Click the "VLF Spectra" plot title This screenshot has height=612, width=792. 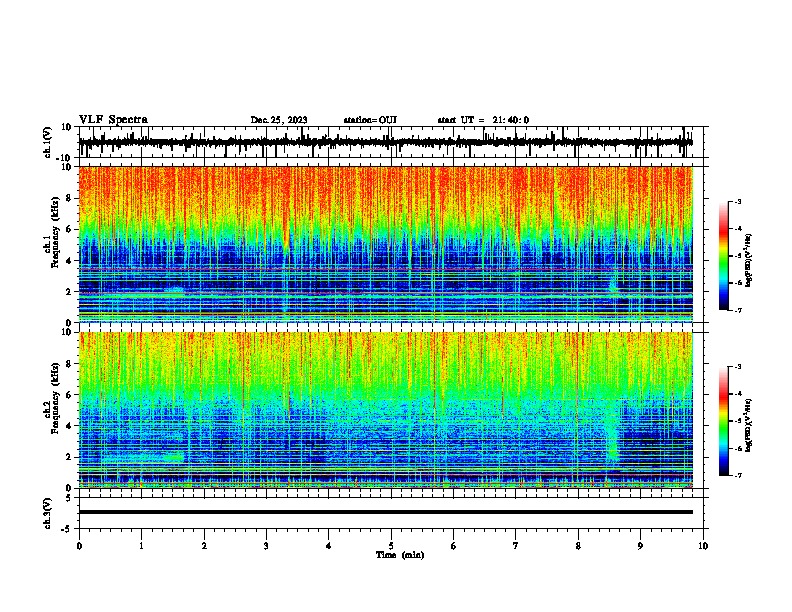tap(113, 120)
